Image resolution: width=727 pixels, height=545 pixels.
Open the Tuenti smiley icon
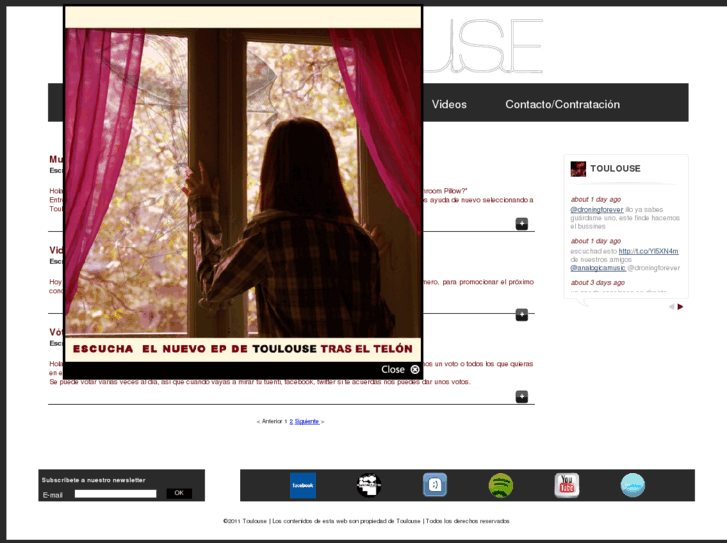[x=435, y=485]
